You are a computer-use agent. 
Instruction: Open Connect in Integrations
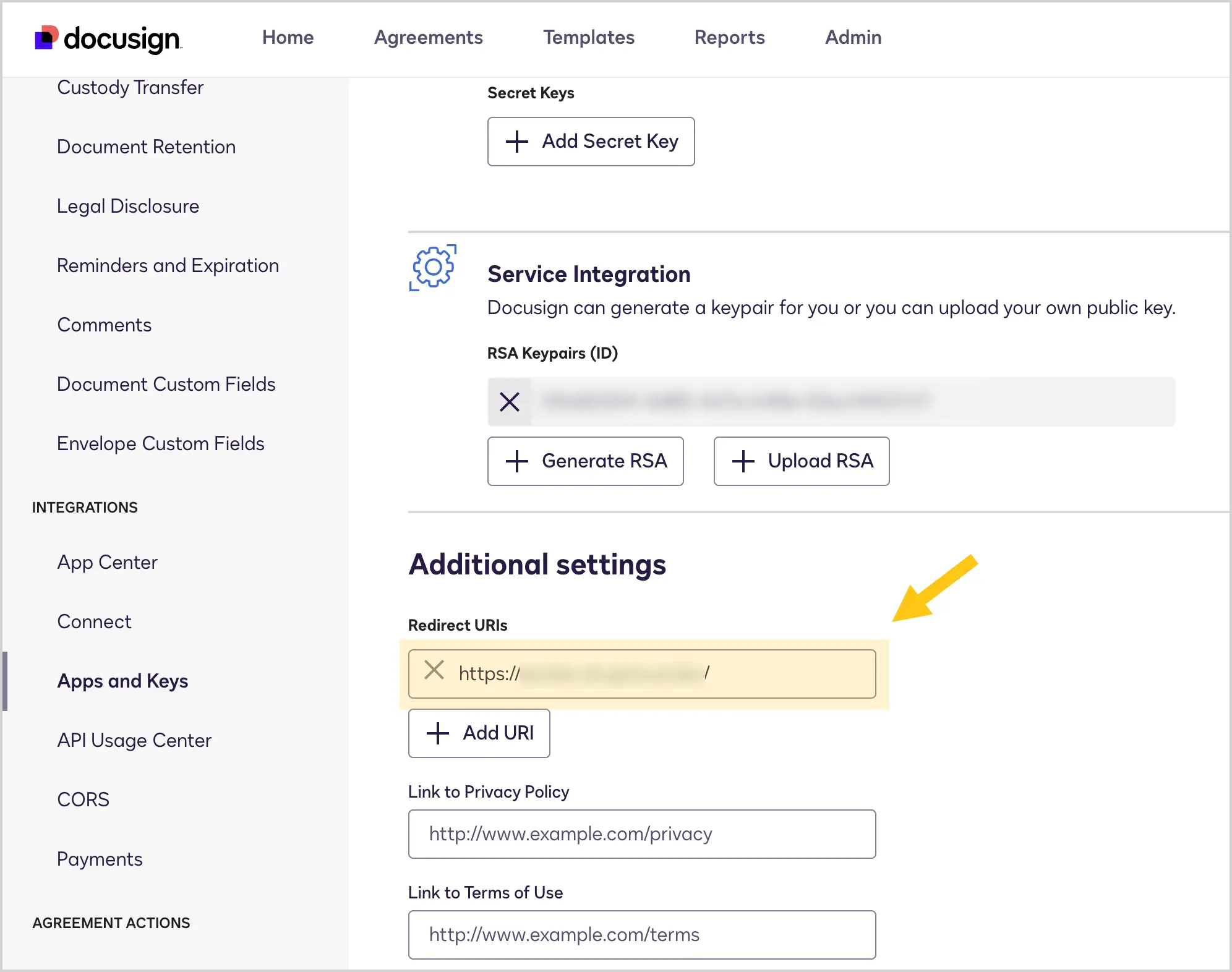[94, 622]
